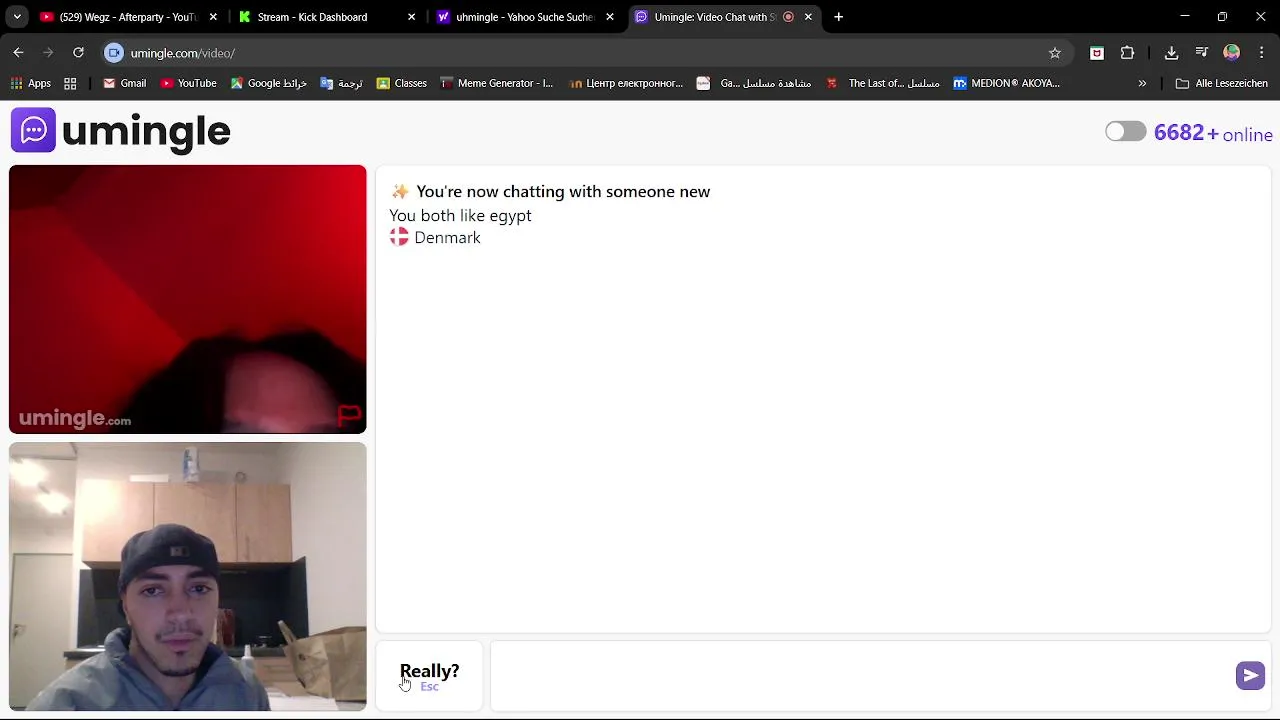Open The Last of... مسلسل bookmark
The width and height of the screenshot is (1280, 720).
pyautogui.click(x=883, y=83)
